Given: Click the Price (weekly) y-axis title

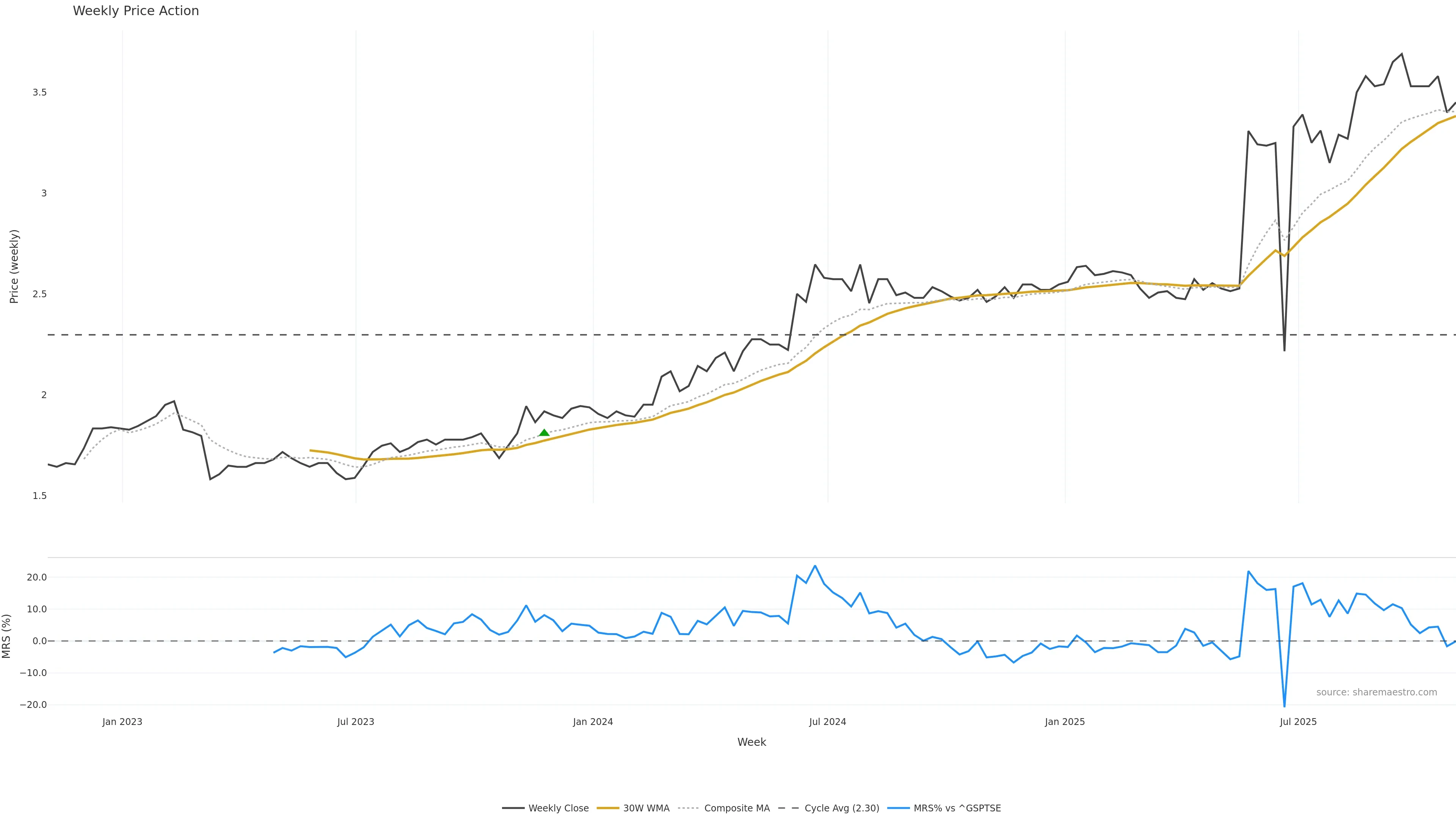Looking at the screenshot, I should 14,266.
